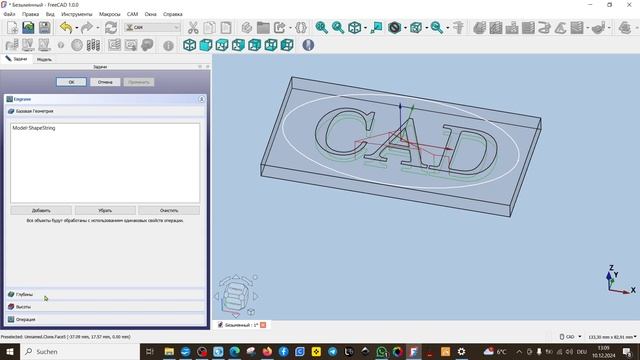
Task: Create a new document with toolbar icon
Action: click(12, 27)
